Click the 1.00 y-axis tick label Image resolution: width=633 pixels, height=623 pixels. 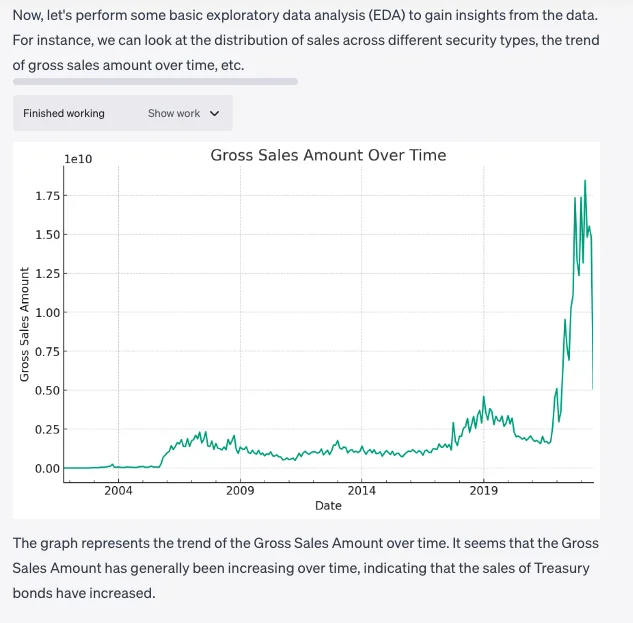(x=49, y=313)
